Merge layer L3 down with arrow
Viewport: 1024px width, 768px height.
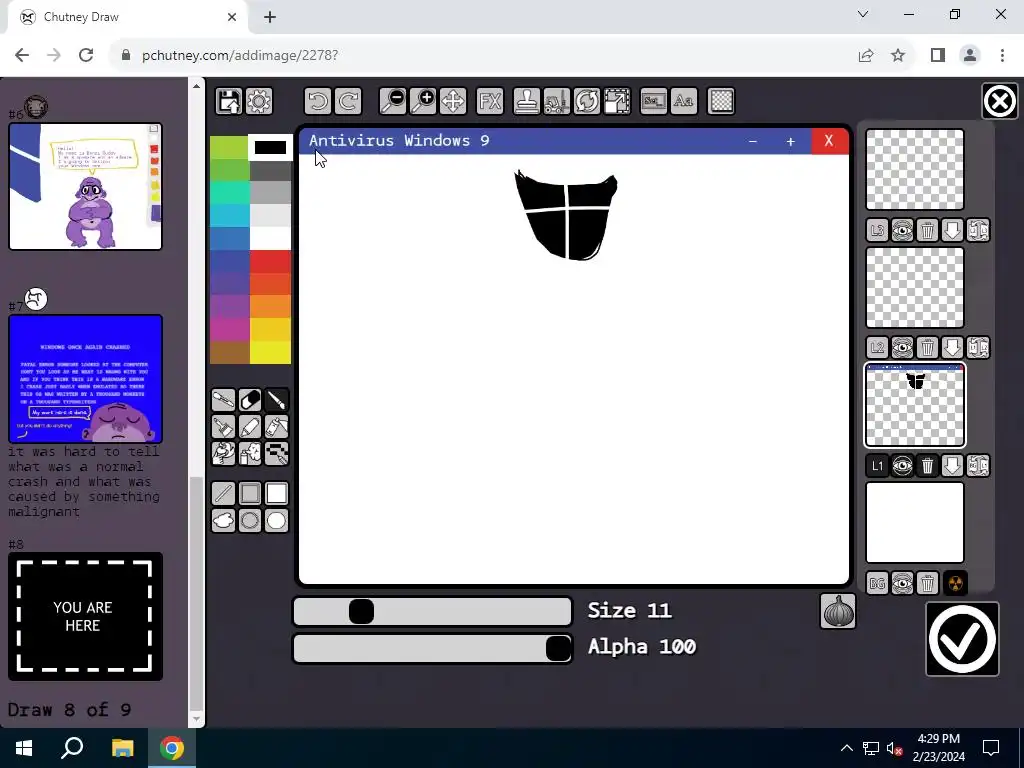pyautogui.click(x=953, y=230)
